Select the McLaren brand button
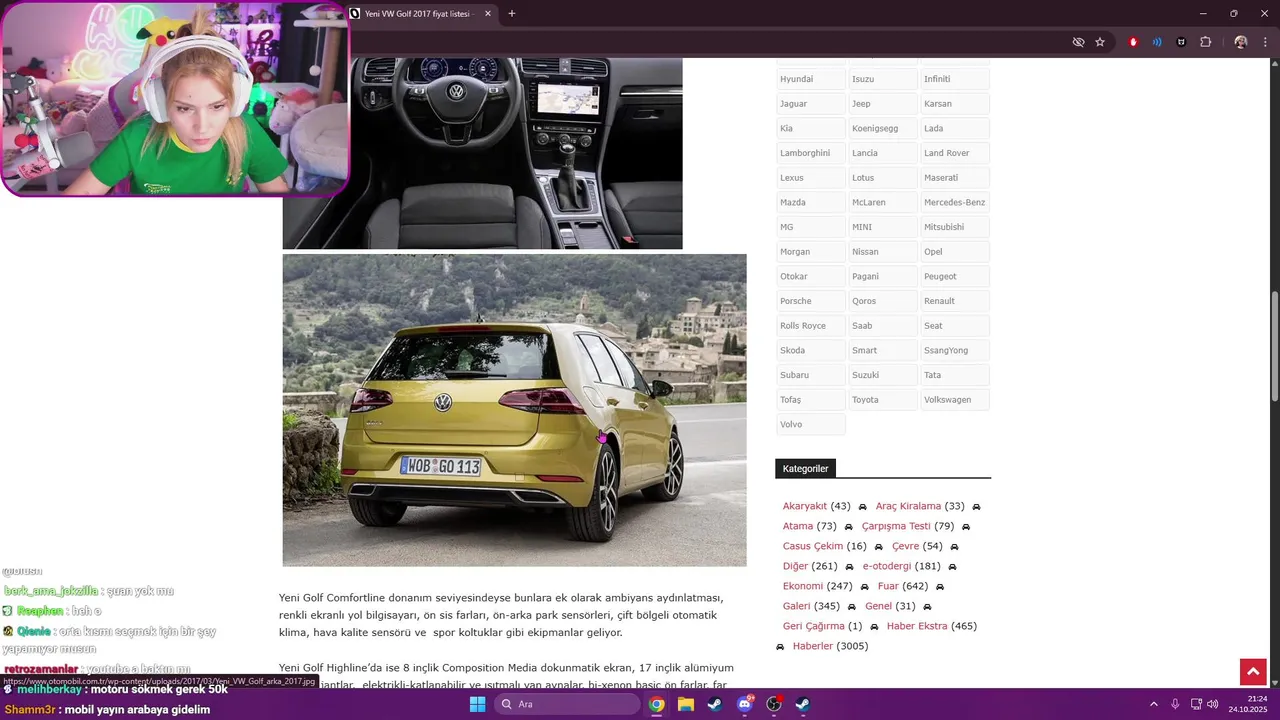The image size is (1280, 720). click(883, 202)
